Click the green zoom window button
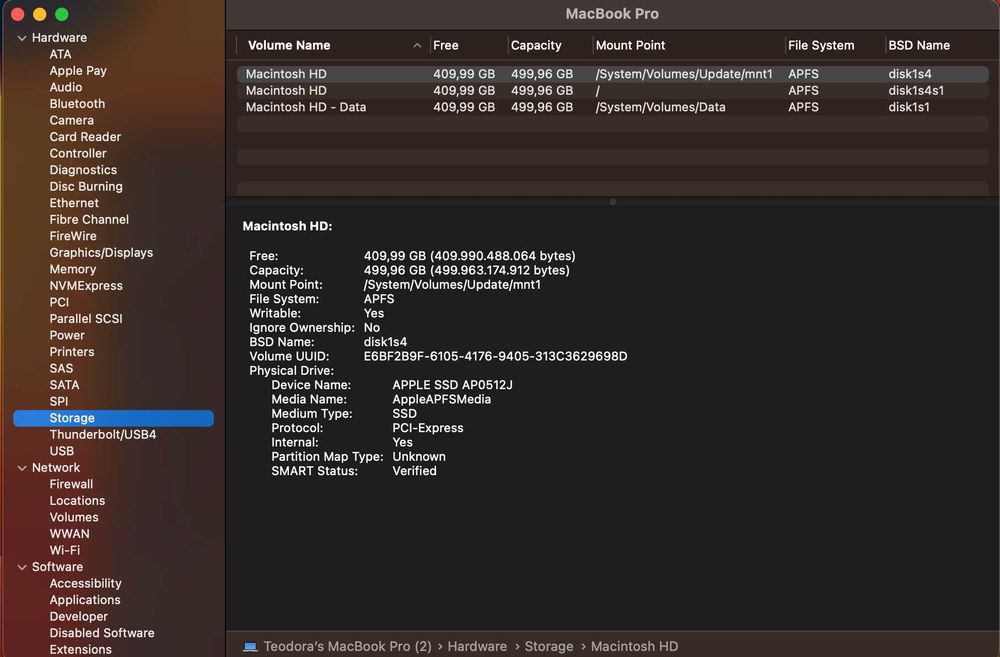 (x=62, y=14)
